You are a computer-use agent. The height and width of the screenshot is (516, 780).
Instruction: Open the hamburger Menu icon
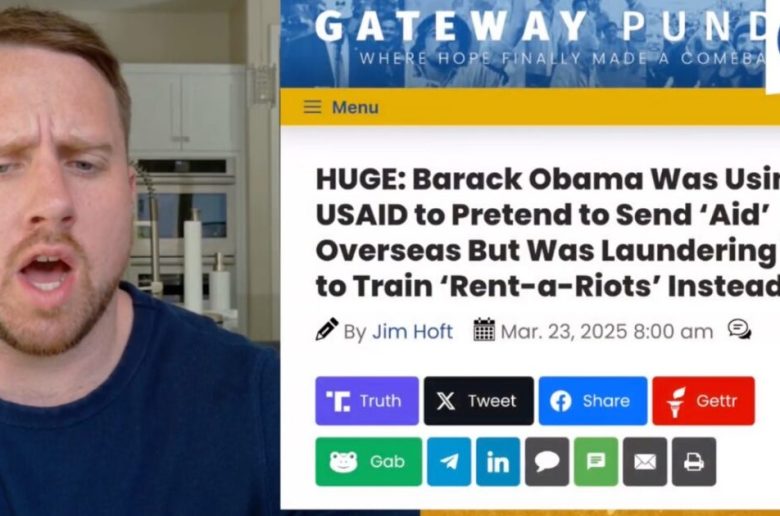click(312, 107)
